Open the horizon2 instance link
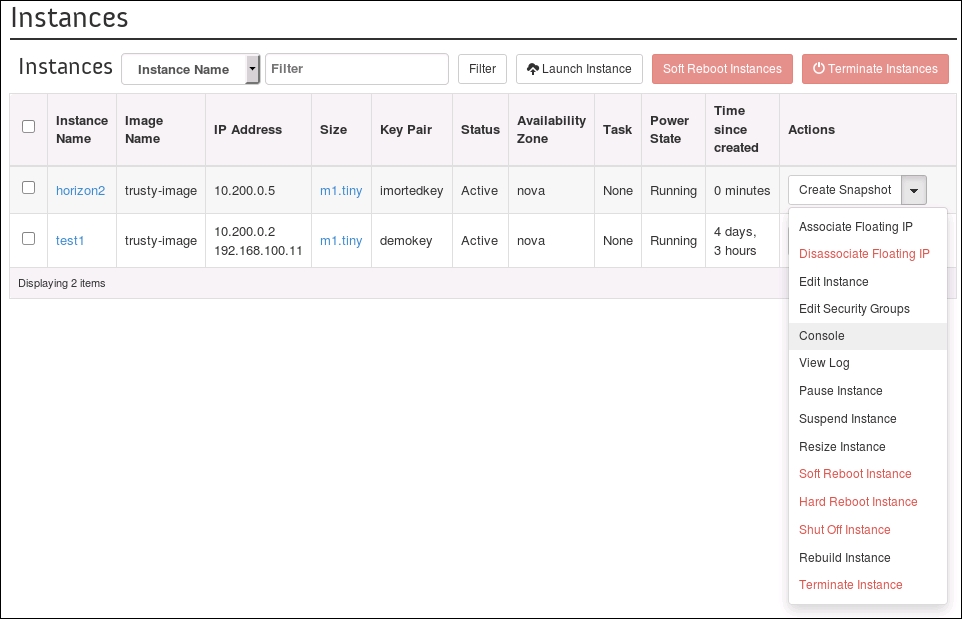The width and height of the screenshot is (962, 619). (80, 190)
